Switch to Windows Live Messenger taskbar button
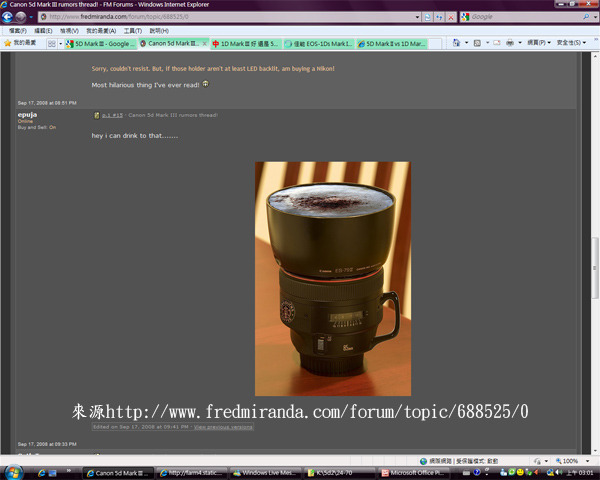The height and width of the screenshot is (480, 600). coord(265,473)
